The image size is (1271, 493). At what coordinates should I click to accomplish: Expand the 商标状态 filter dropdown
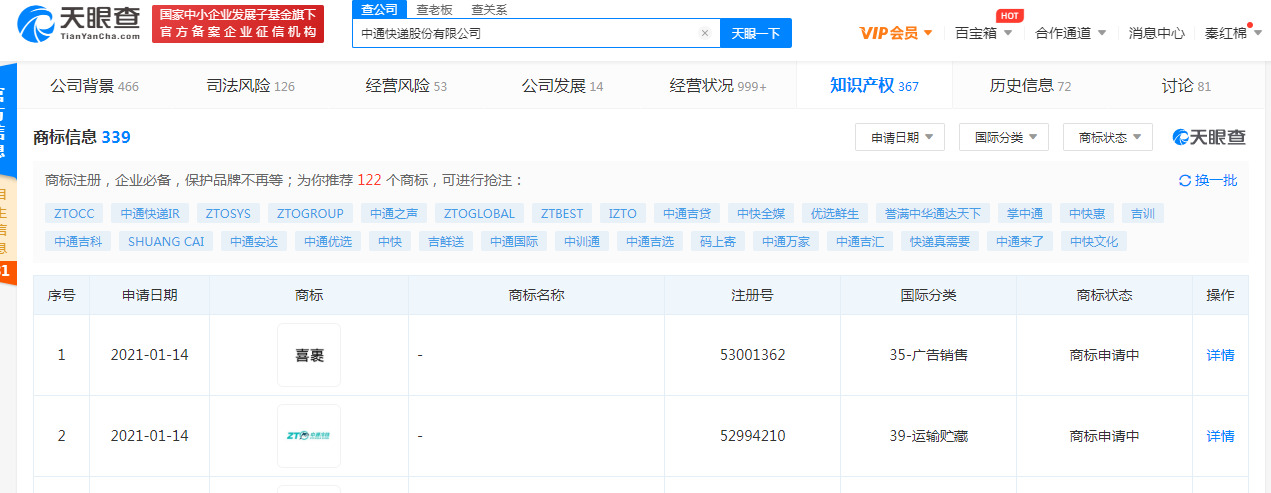coord(1108,138)
